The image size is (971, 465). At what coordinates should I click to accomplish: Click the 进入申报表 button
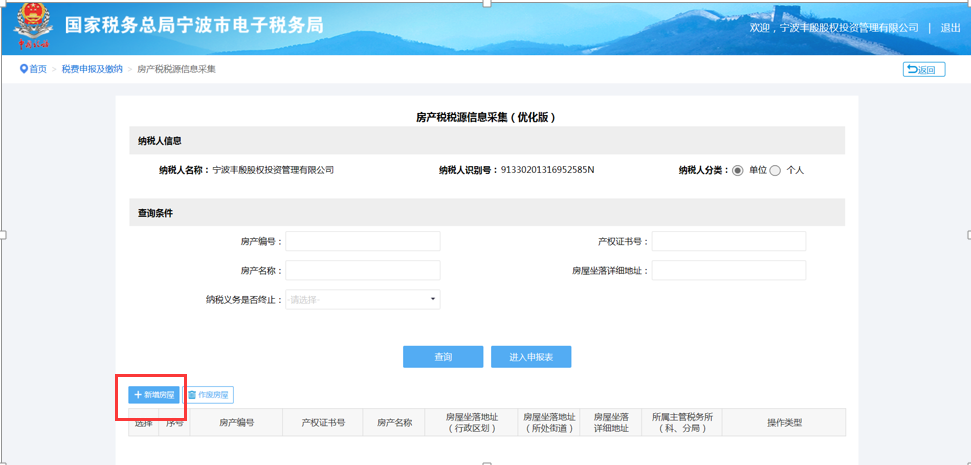(x=531, y=357)
